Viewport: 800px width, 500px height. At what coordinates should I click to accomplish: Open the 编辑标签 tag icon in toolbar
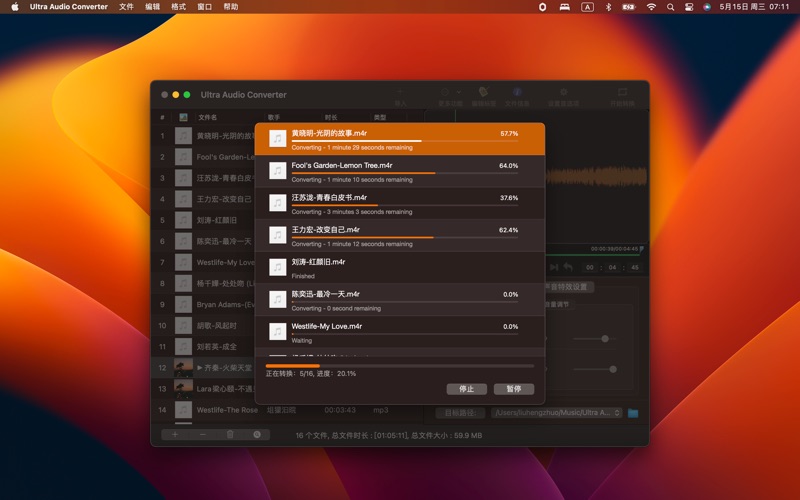point(483,92)
